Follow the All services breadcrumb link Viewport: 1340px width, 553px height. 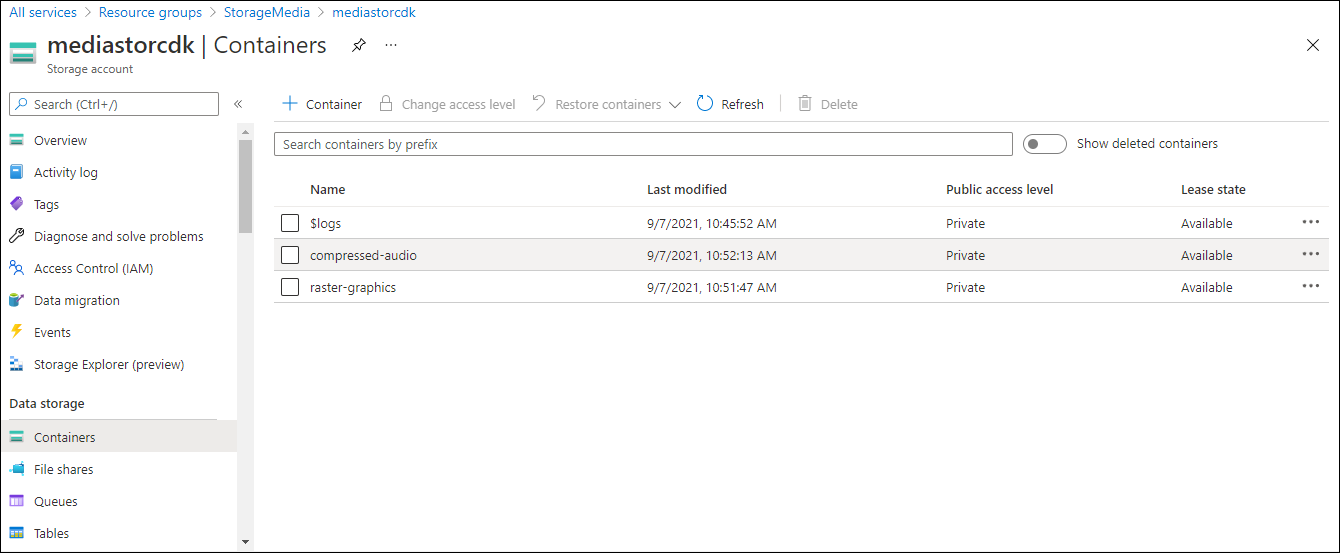point(43,13)
